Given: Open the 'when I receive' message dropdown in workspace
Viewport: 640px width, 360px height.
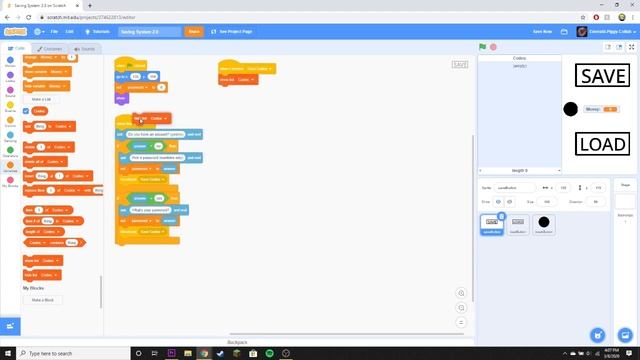Looking at the screenshot, I should coord(259,69).
